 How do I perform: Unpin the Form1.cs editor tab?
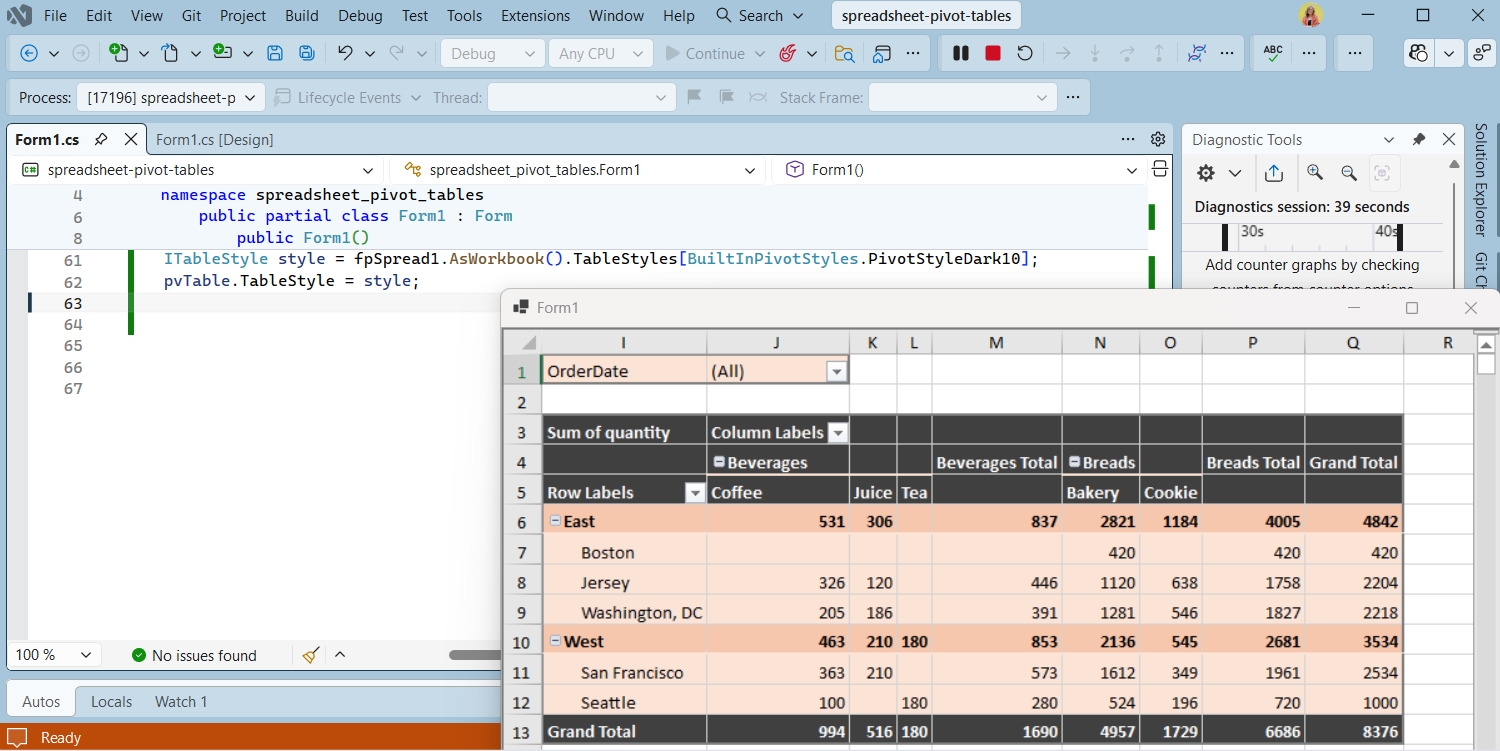click(x=99, y=139)
